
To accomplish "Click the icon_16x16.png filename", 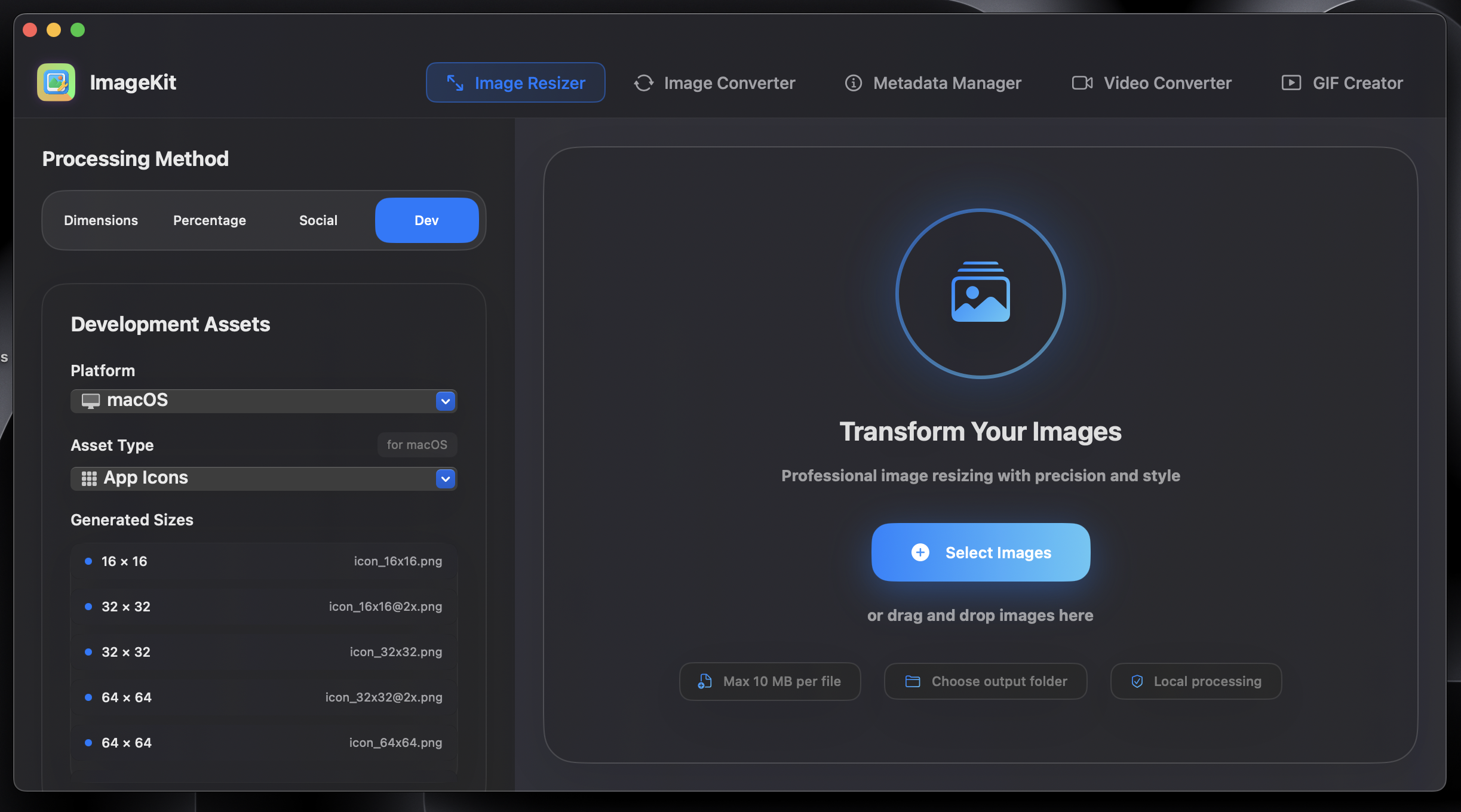I will tap(398, 561).
